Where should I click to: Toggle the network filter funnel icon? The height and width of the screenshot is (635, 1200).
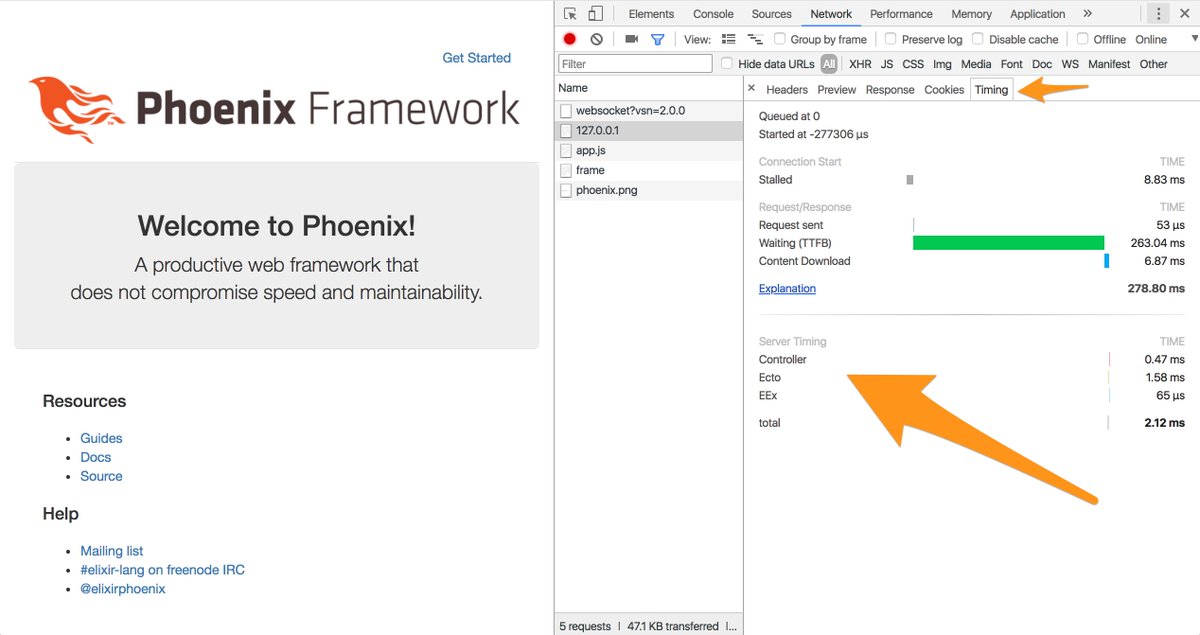click(x=657, y=39)
